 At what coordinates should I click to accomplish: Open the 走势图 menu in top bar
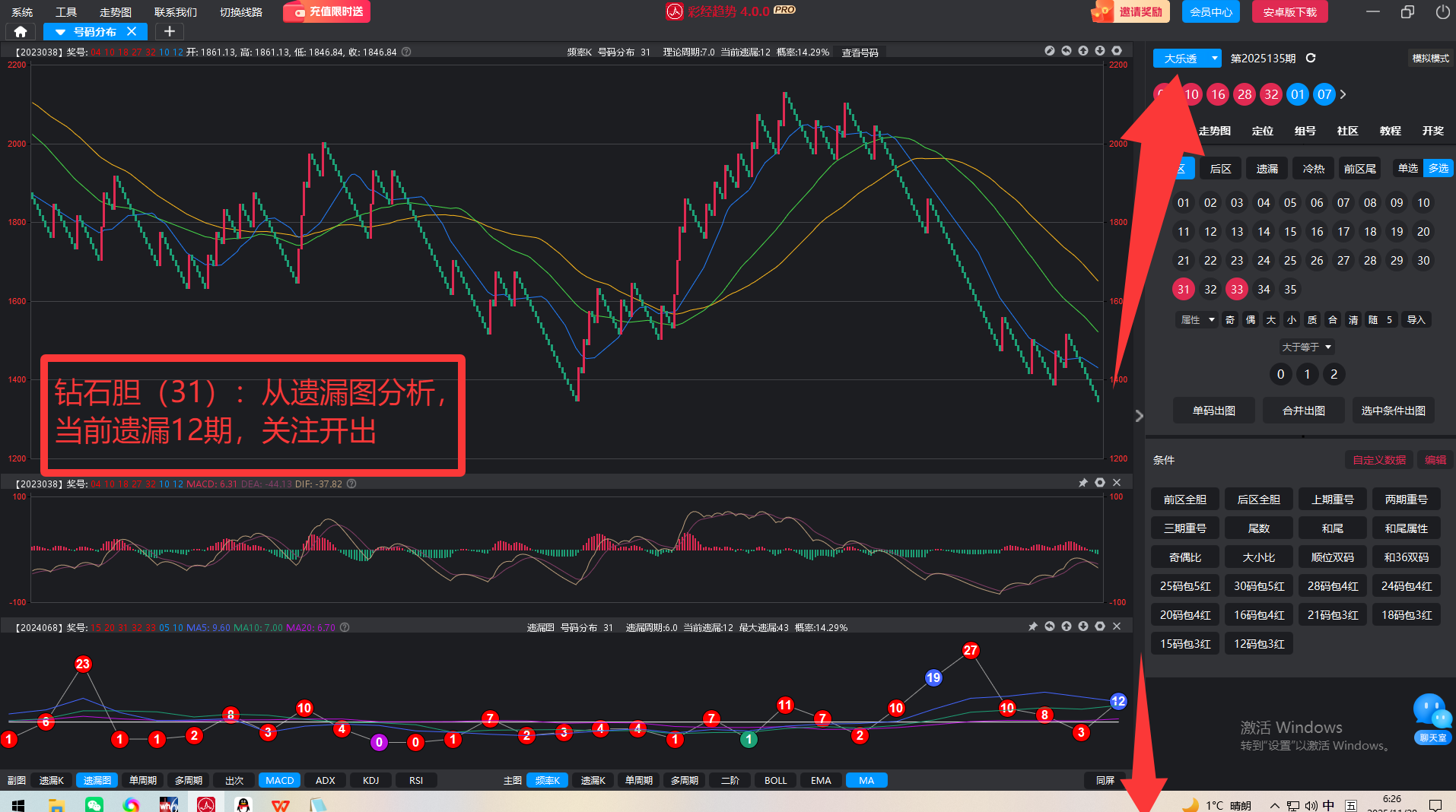(x=115, y=12)
